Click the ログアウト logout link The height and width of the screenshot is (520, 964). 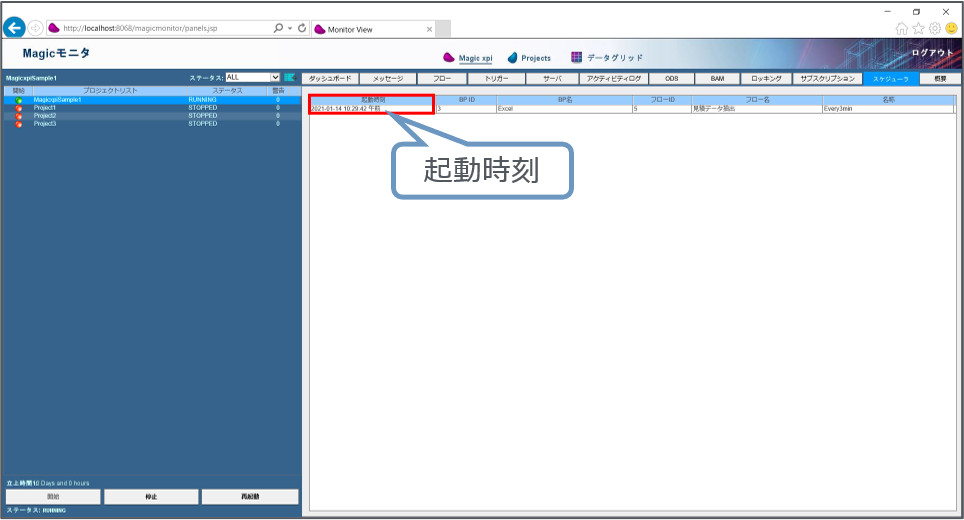click(933, 52)
